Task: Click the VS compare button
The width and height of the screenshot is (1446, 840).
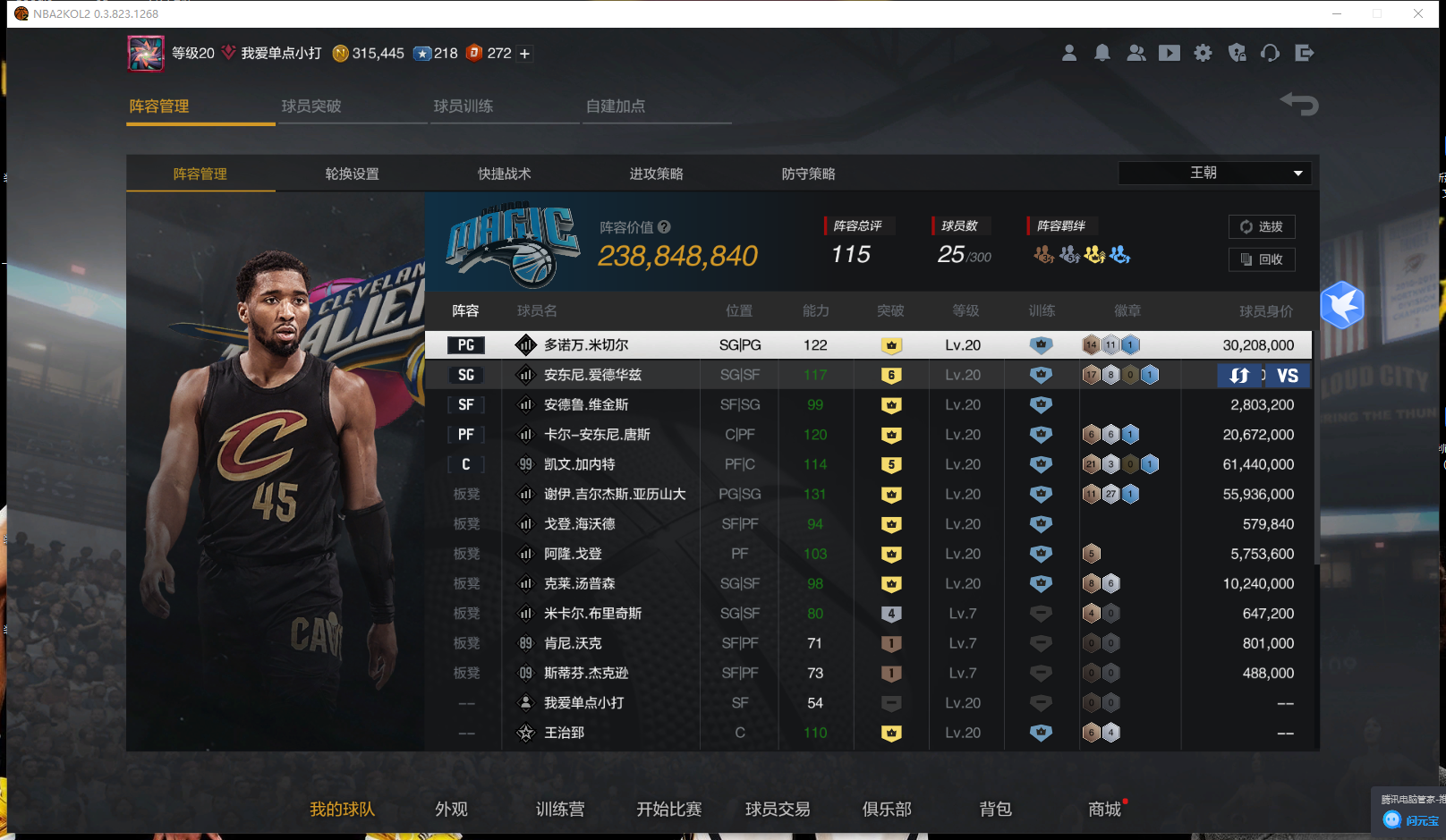Action: 1287,376
